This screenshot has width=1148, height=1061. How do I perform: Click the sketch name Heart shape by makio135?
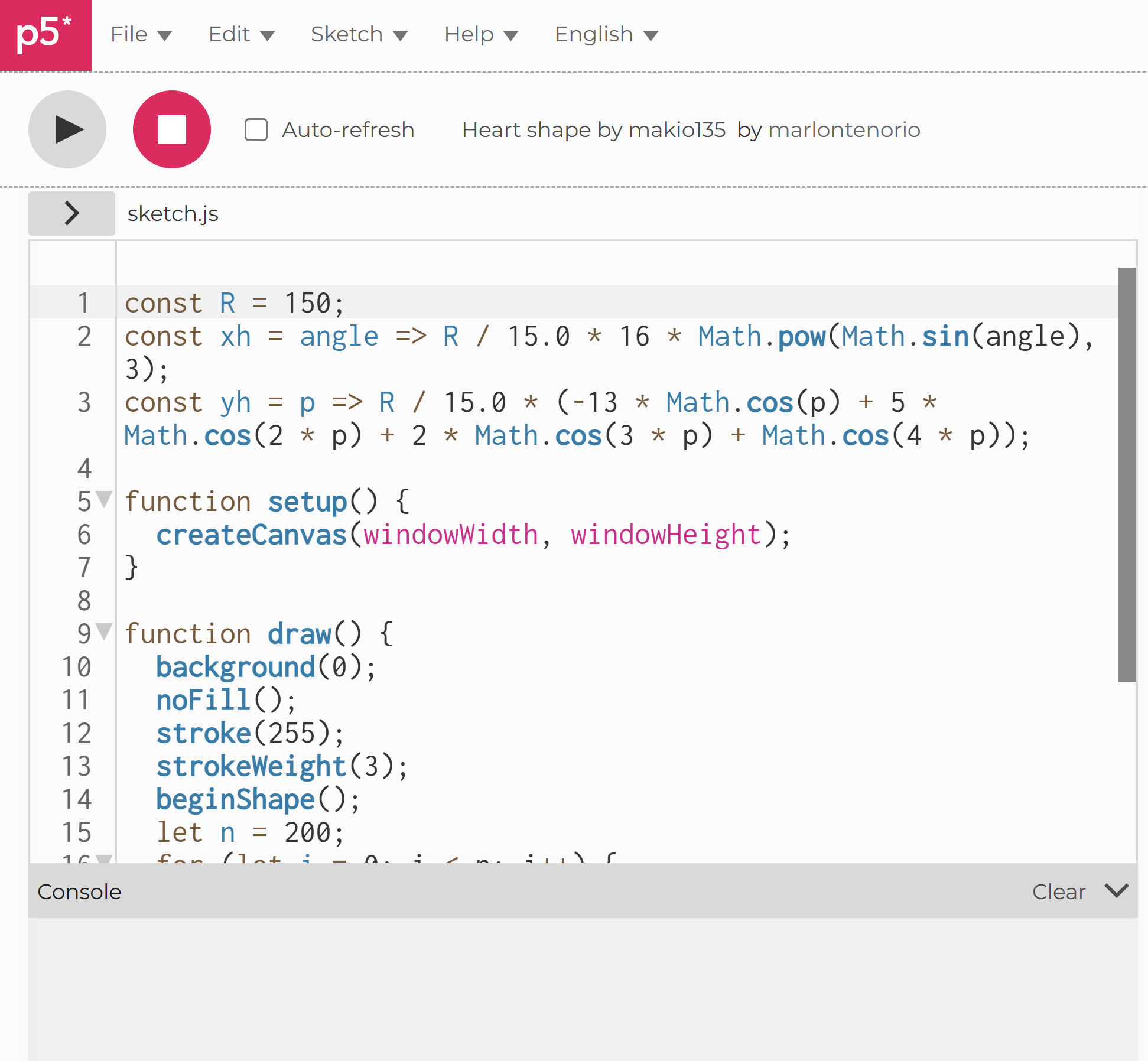[593, 130]
